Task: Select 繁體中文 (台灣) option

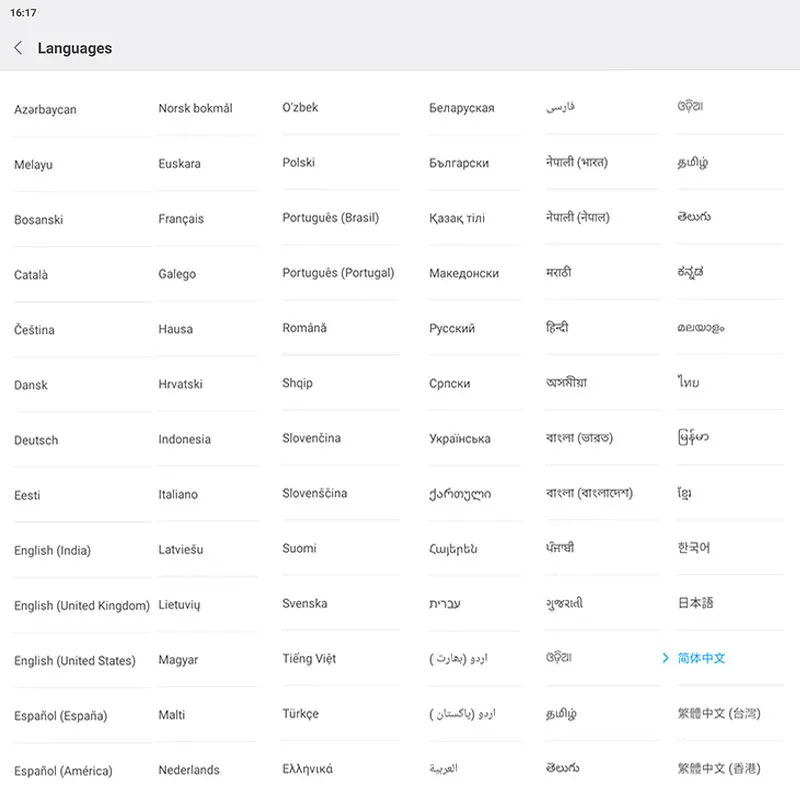Action: pyautogui.click(x=719, y=714)
